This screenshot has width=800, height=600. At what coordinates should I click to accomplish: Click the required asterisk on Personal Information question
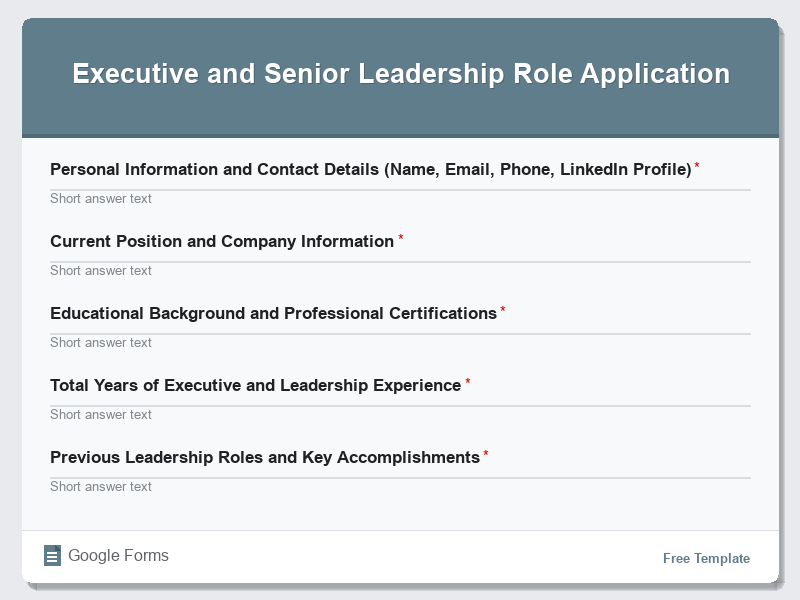[x=697, y=164]
